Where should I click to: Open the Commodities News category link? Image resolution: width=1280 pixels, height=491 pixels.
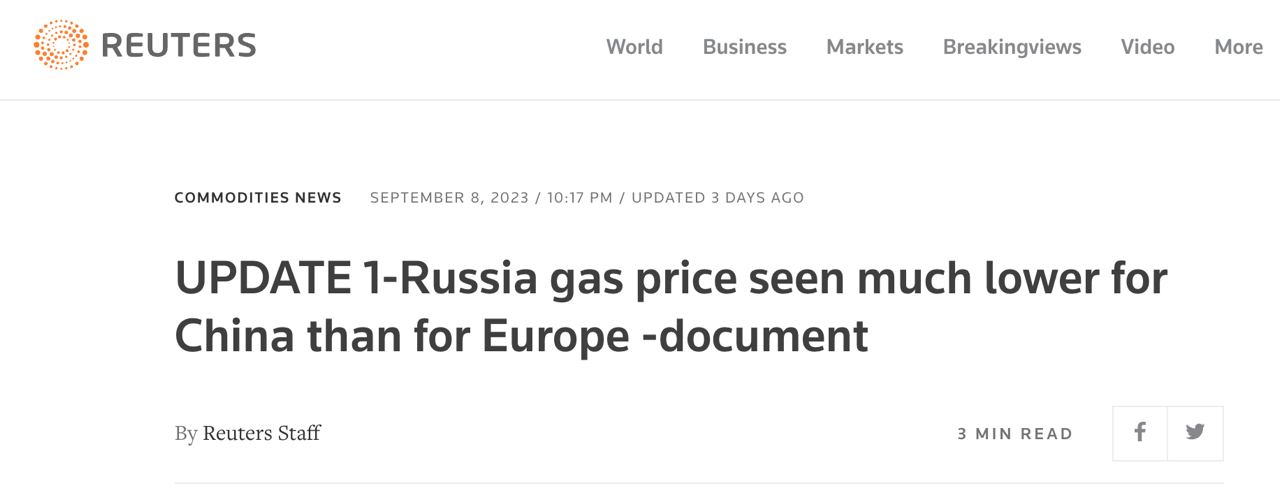click(x=258, y=198)
